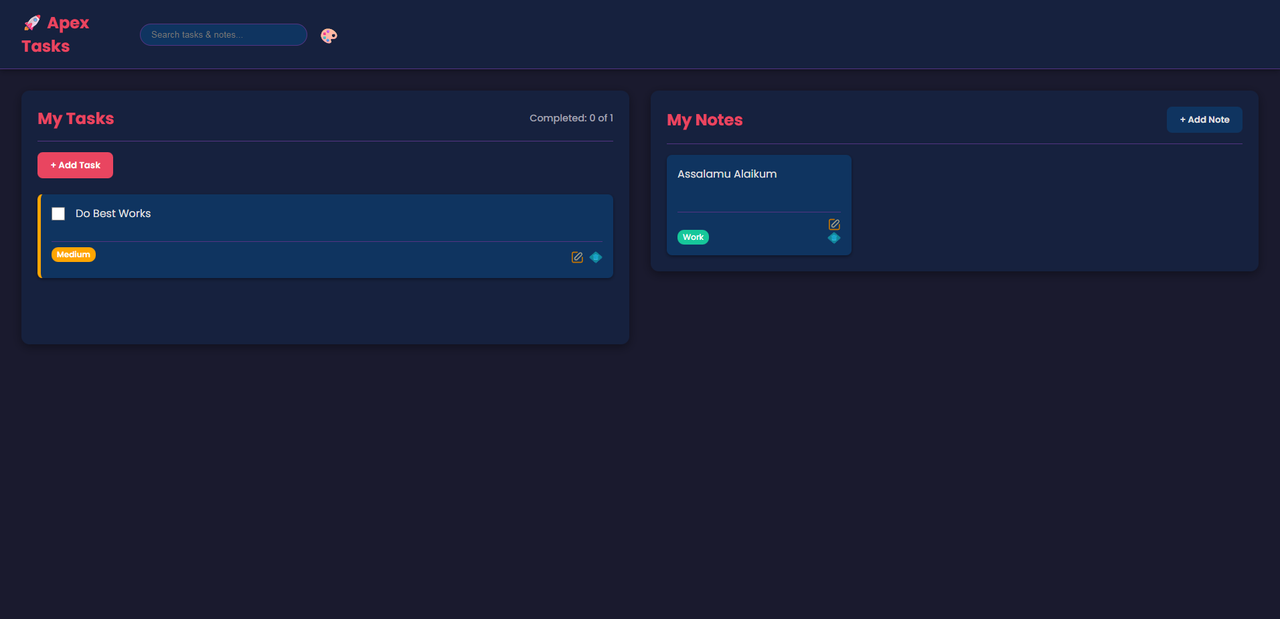Click the palette theme switcher icon
1280x619 pixels.
(x=329, y=35)
